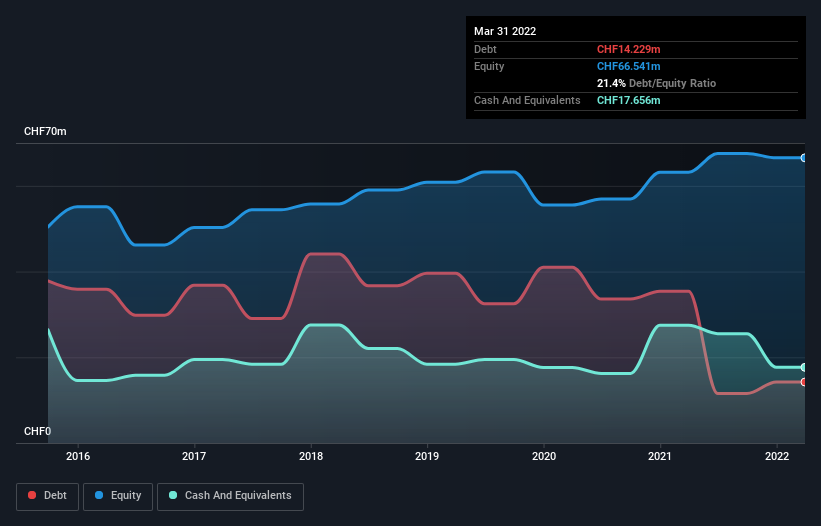Image resolution: width=821 pixels, height=526 pixels.
Task: Click the 2022 x-axis label
Action: pos(777,456)
